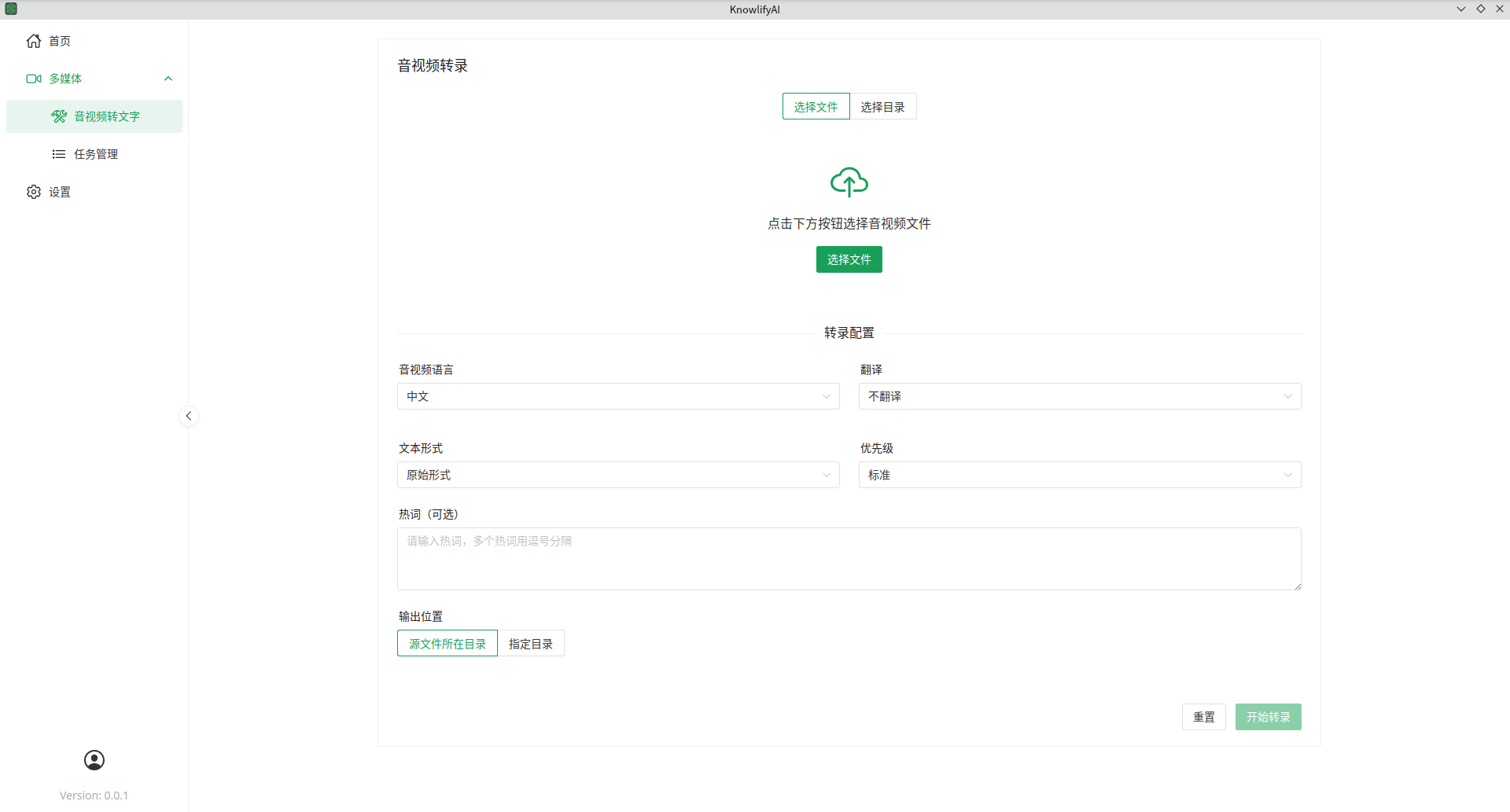
Task: Expand the 文本形式 dropdown
Action: click(x=618, y=475)
